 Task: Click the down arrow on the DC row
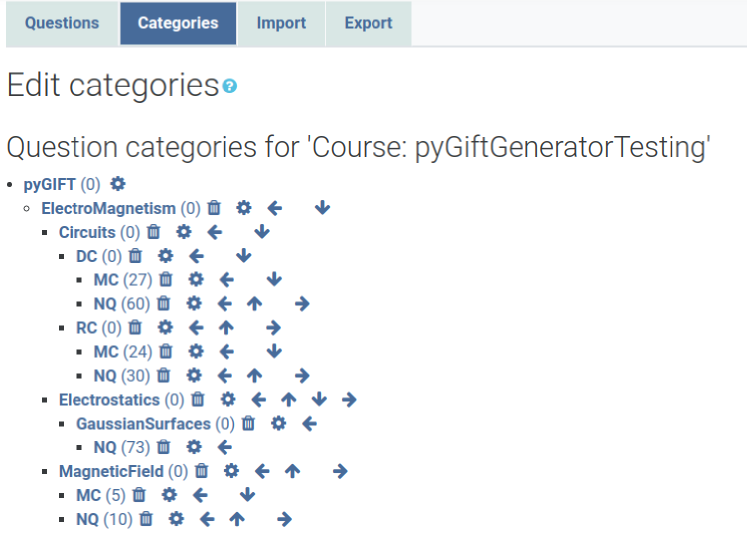click(244, 256)
